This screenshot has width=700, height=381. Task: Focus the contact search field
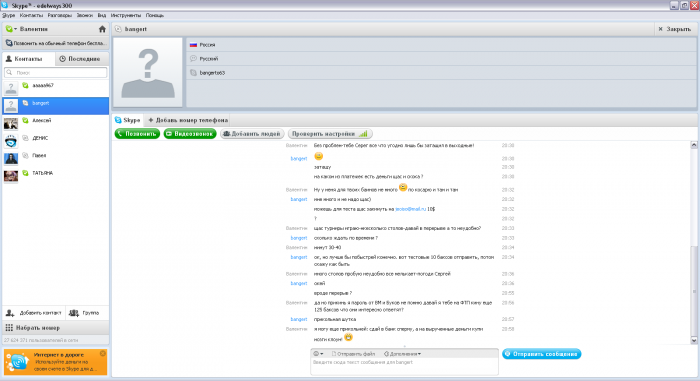tap(56, 72)
